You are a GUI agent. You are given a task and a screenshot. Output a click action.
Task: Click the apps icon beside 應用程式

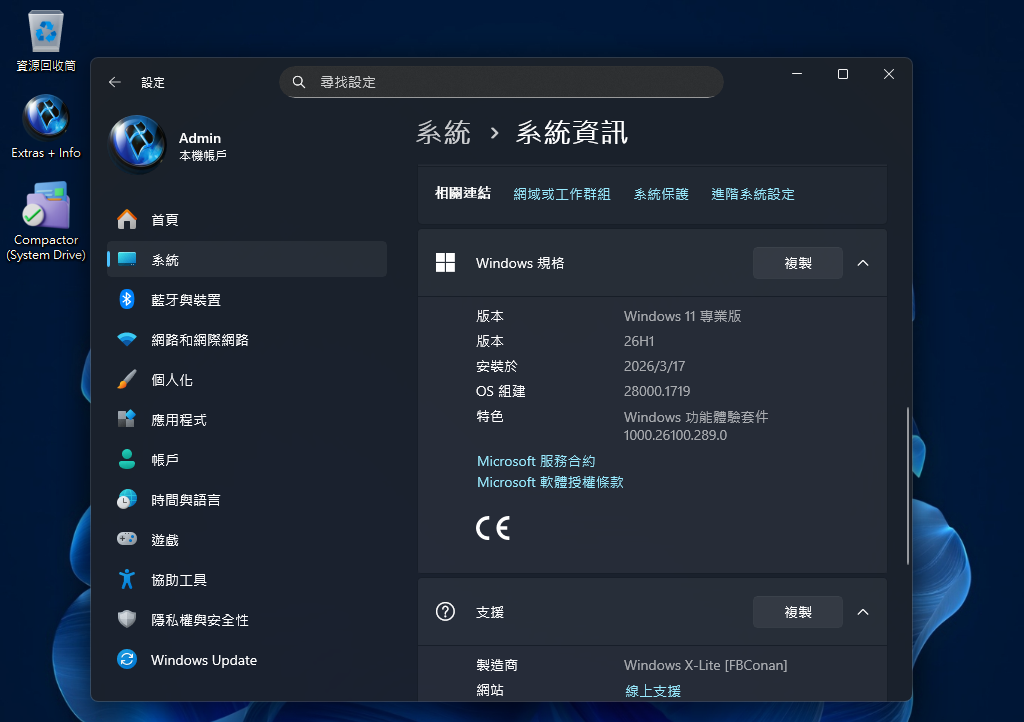tap(127, 419)
